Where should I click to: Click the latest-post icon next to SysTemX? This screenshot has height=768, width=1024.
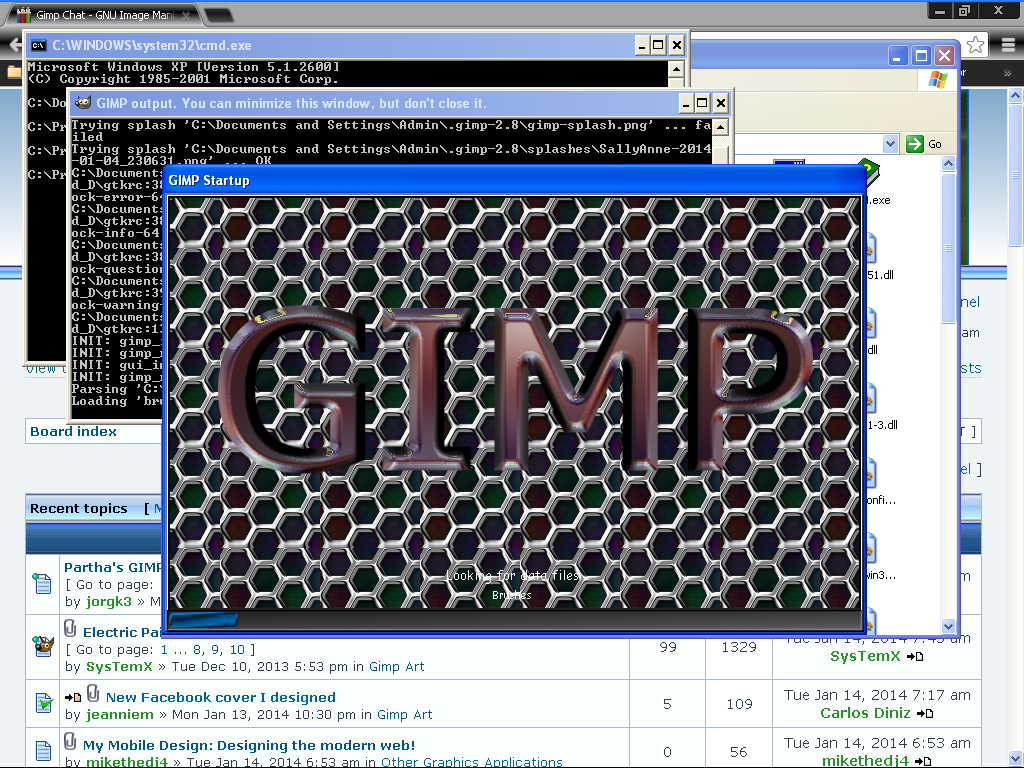[915, 656]
